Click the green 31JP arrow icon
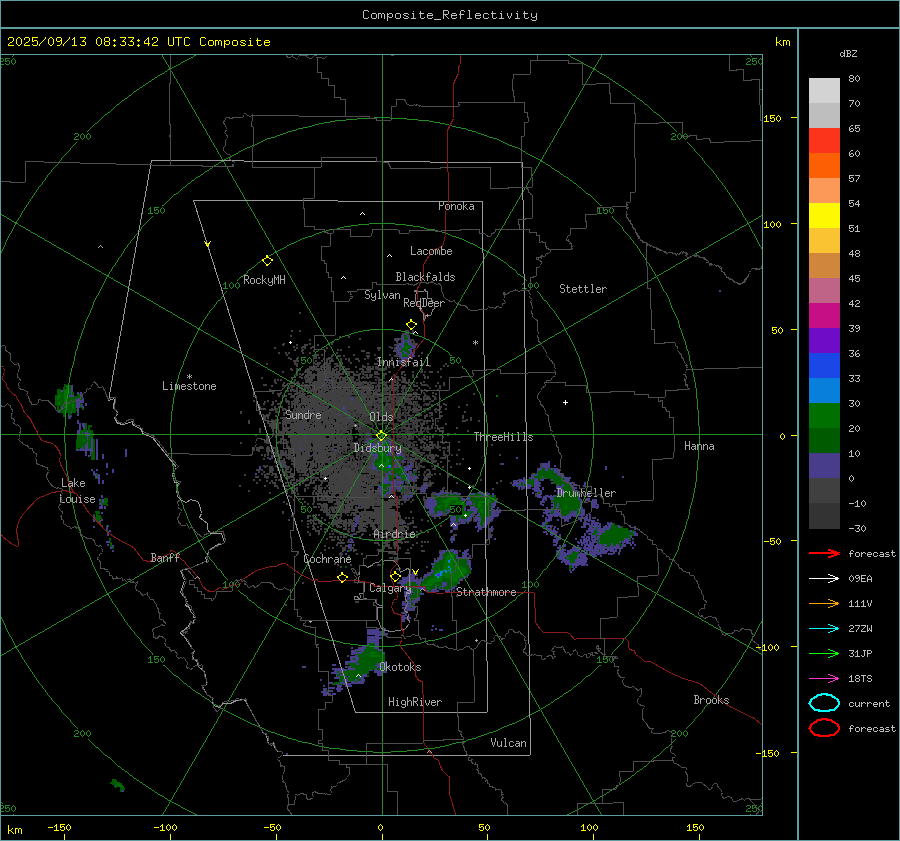This screenshot has width=900, height=841. [x=824, y=653]
